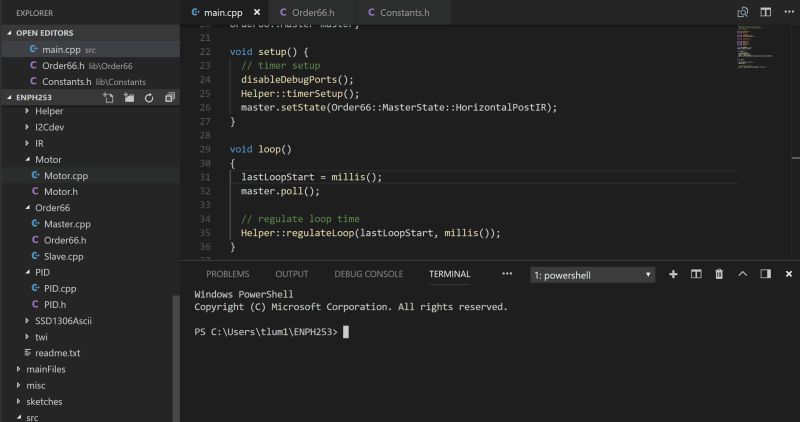Viewport: 800px width, 422px height.
Task: Click the void setup() line
Action: 269,52
